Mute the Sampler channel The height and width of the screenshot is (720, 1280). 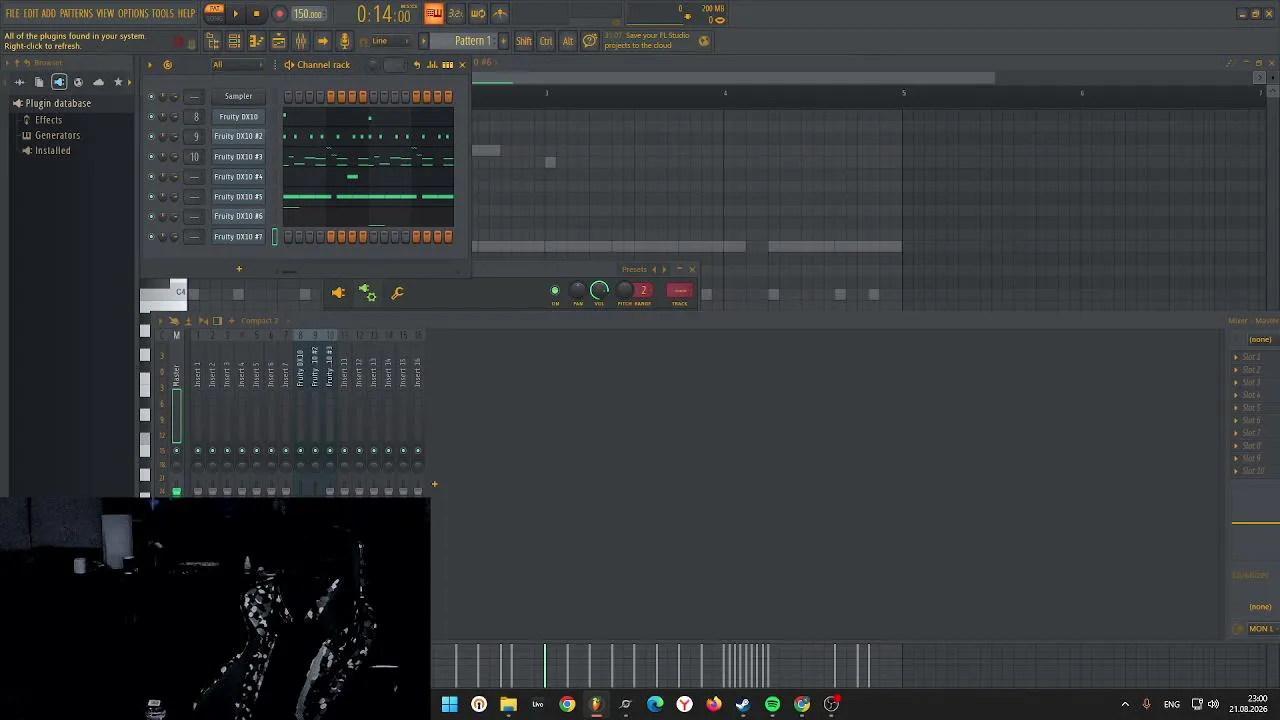point(151,97)
